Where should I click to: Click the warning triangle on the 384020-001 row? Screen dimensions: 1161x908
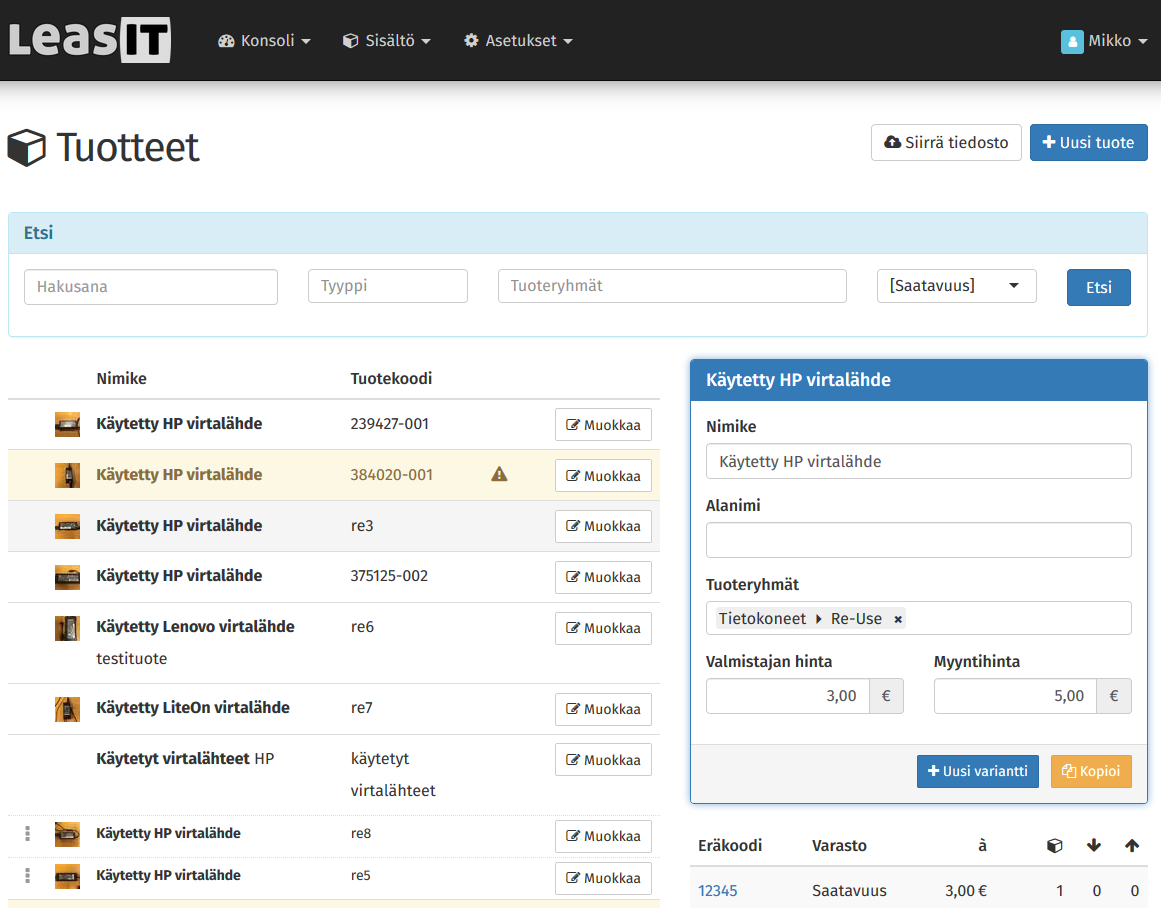tap(500, 474)
